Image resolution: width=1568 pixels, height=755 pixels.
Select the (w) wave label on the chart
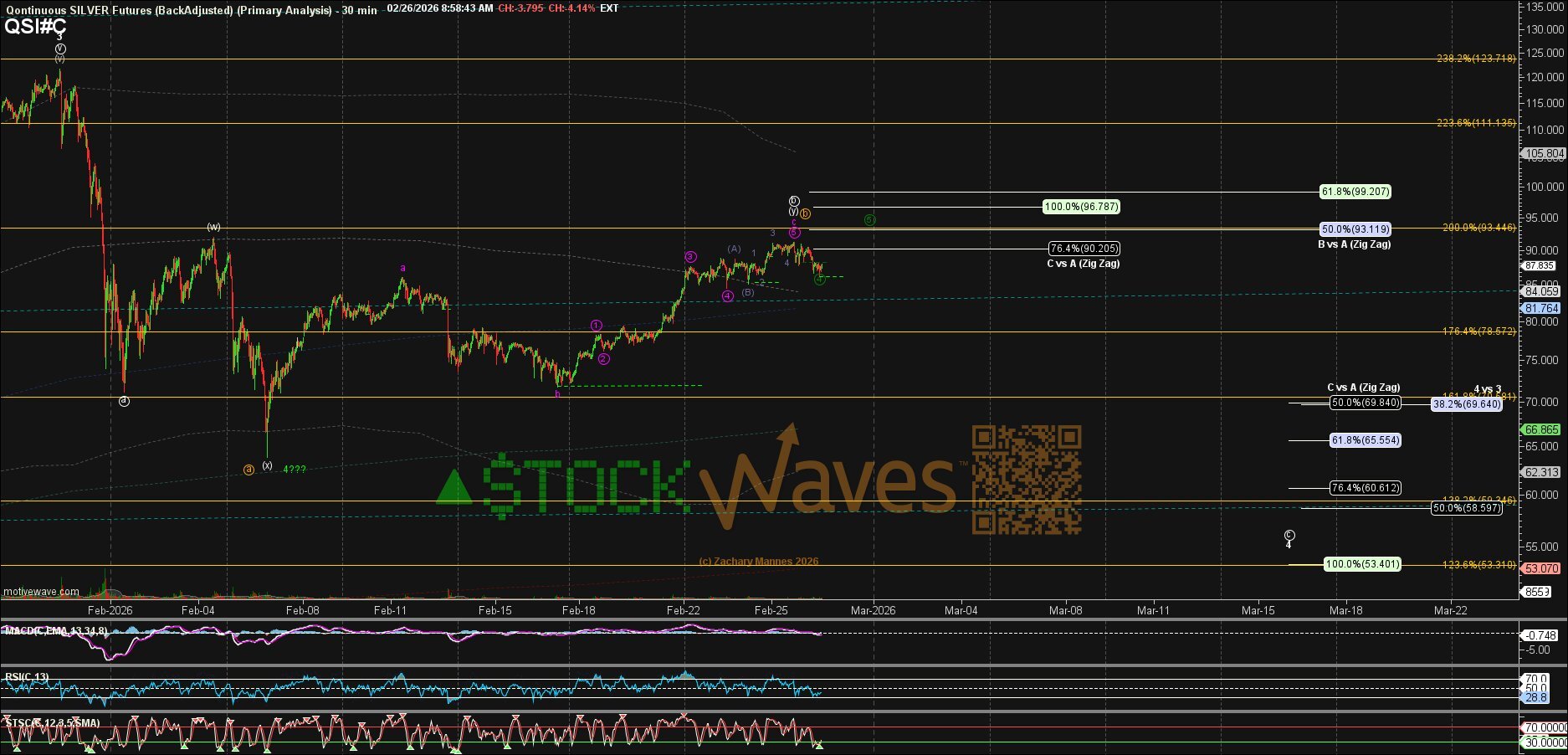click(x=214, y=227)
